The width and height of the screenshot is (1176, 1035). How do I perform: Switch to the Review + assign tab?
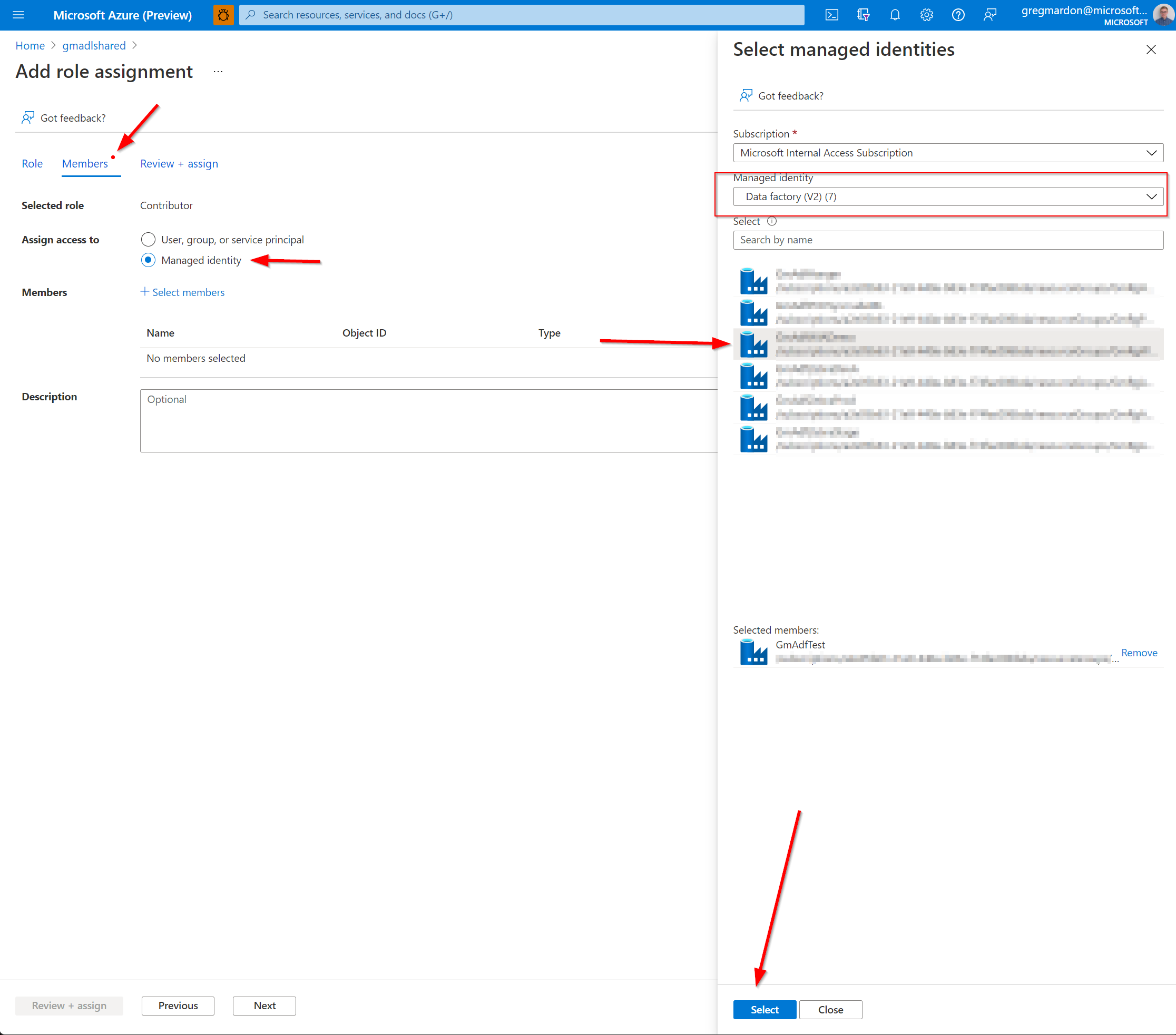click(179, 164)
